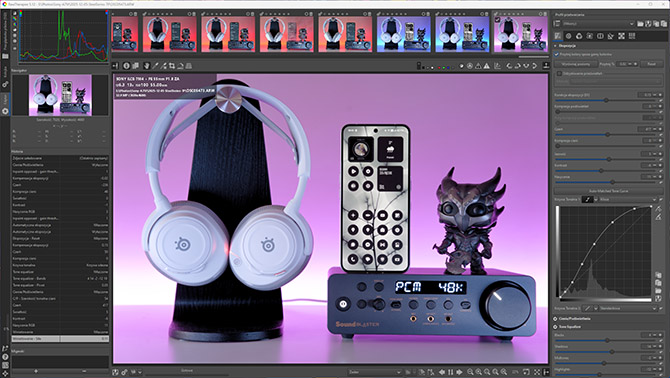Toggle clip out-of-gamut colours checkbox

[557, 54]
